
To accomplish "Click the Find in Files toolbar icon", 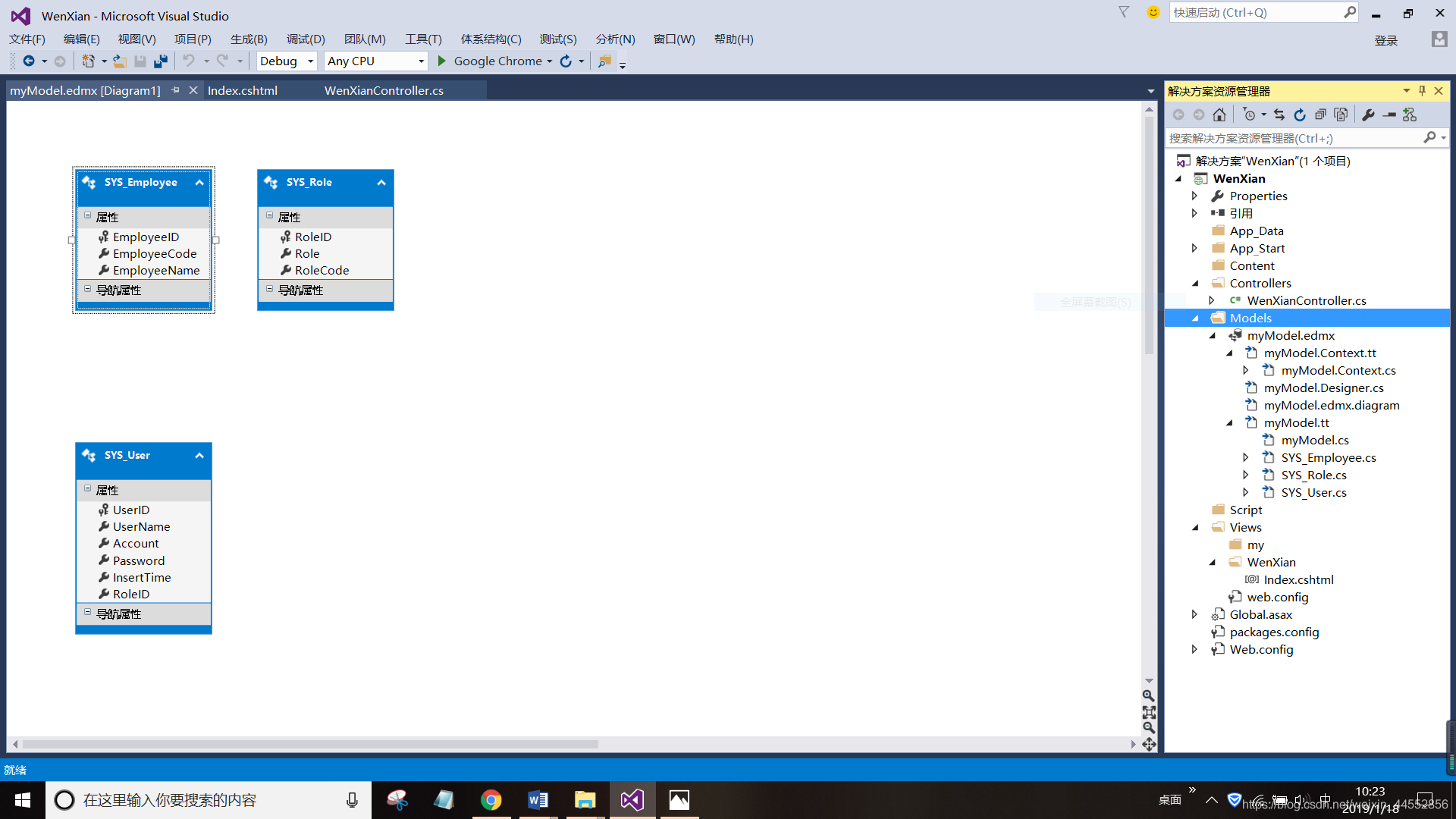I will tap(604, 61).
